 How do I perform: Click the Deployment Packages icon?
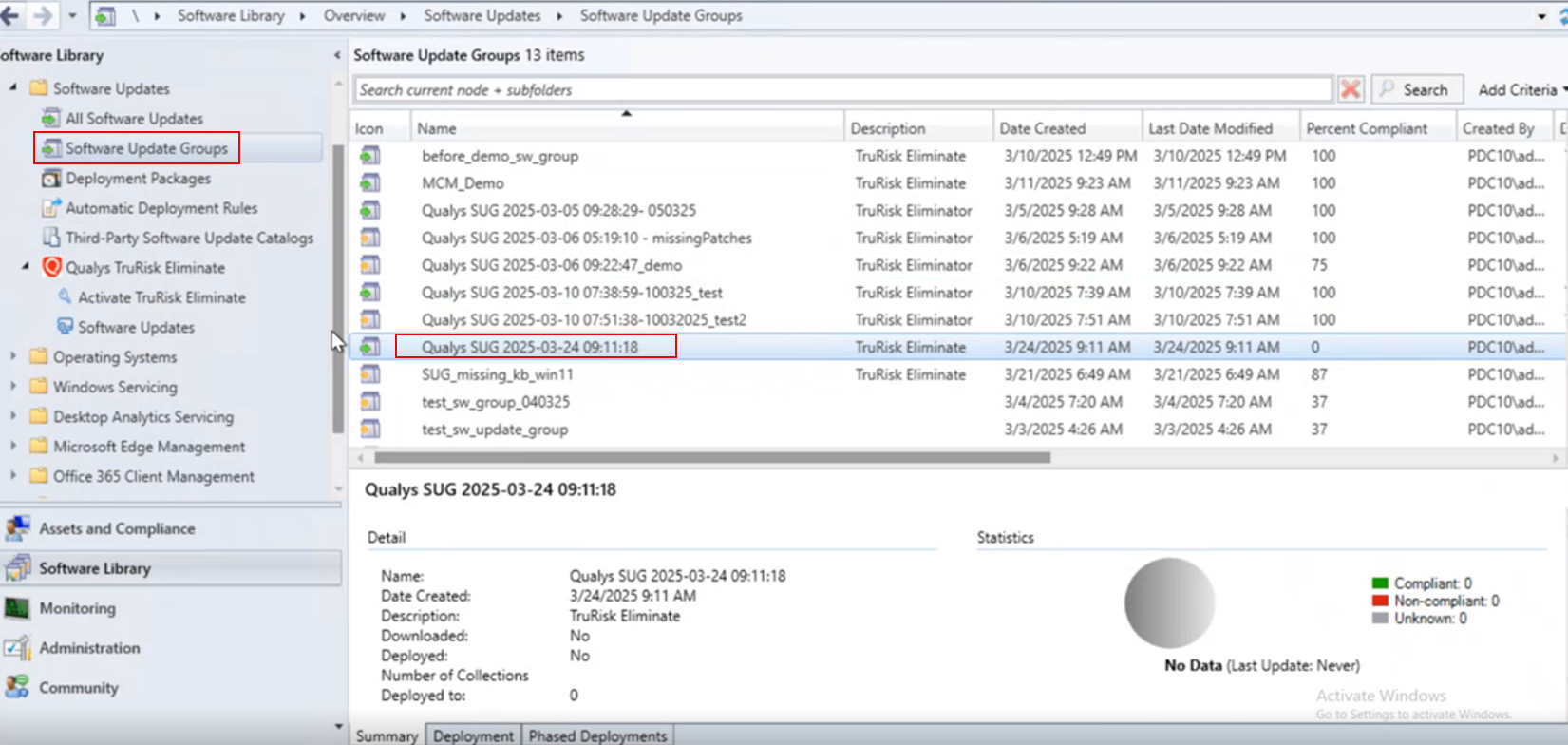coord(51,179)
